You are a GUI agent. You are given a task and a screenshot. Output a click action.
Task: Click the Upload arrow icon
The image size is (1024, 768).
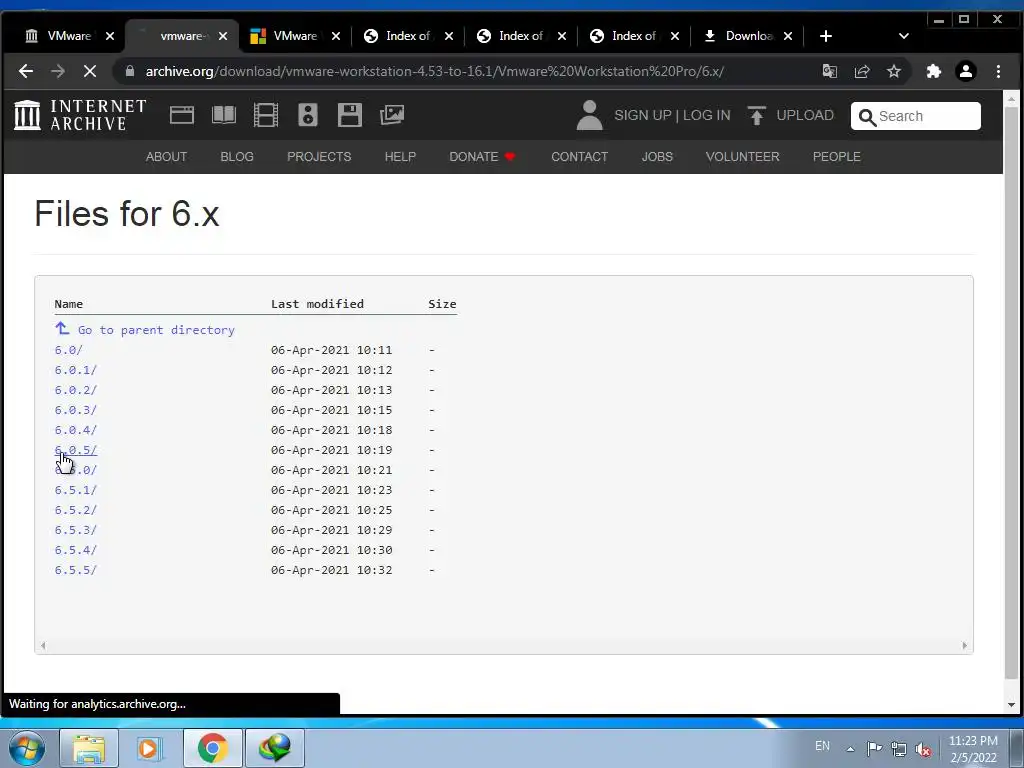pyautogui.click(x=756, y=115)
